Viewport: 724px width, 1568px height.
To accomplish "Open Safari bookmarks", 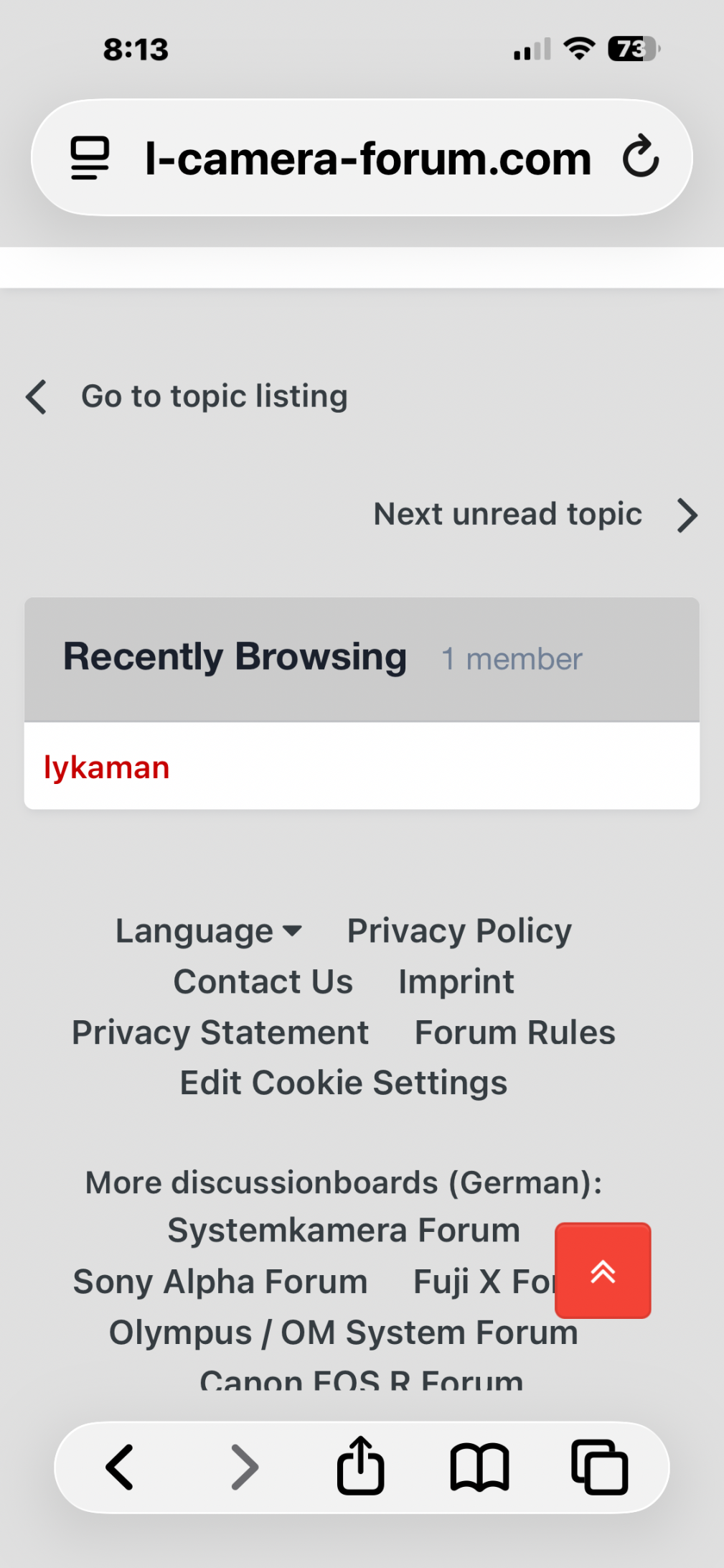I will tap(479, 1467).
